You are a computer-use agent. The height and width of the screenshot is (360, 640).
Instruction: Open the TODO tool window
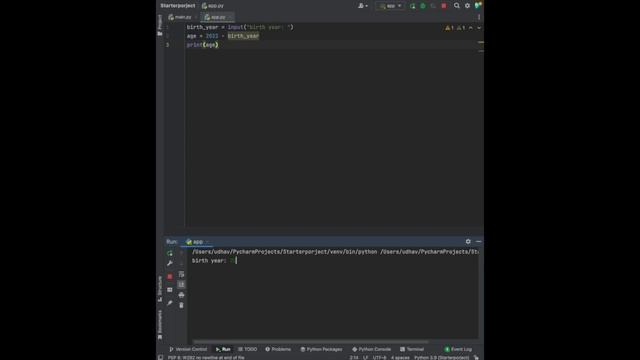click(x=248, y=349)
